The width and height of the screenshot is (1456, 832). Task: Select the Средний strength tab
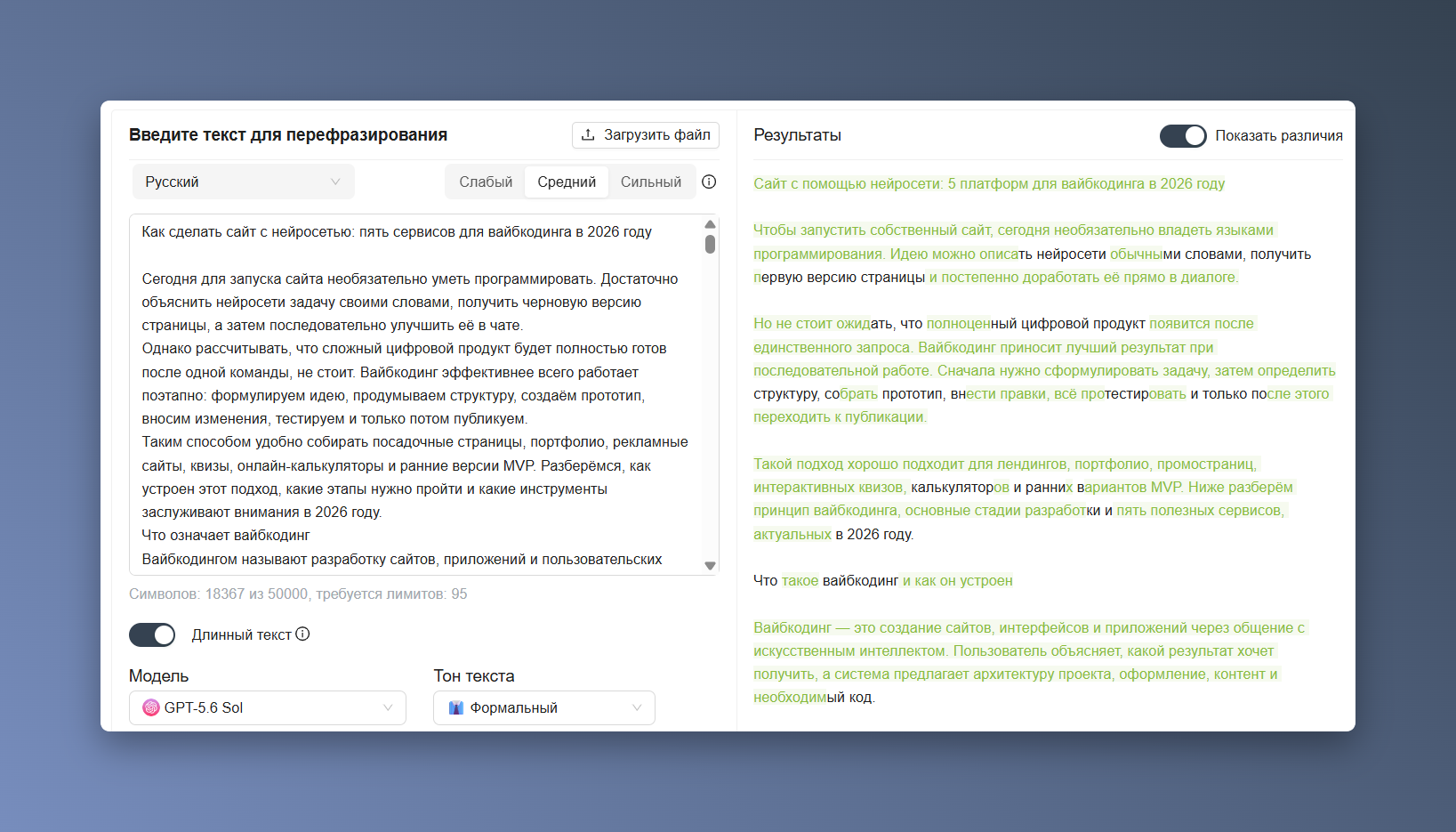point(567,182)
